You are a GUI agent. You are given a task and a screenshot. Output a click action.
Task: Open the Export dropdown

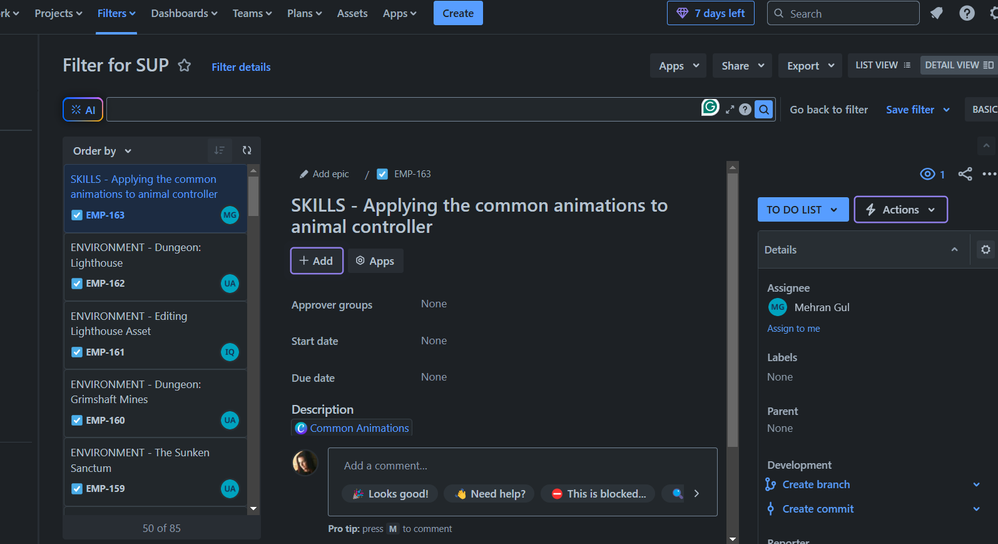(x=810, y=66)
